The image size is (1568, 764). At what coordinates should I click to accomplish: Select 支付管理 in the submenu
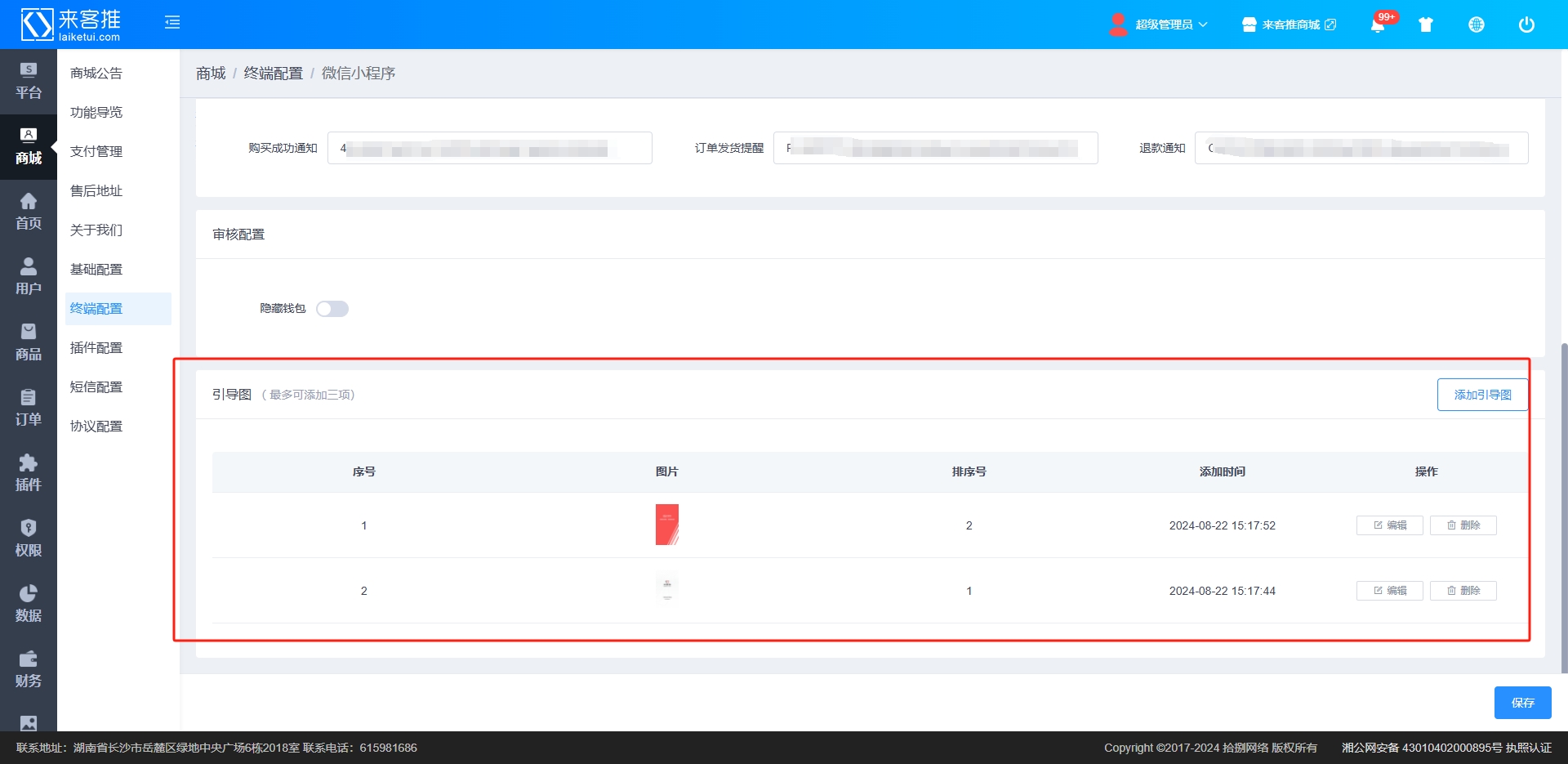tap(96, 152)
